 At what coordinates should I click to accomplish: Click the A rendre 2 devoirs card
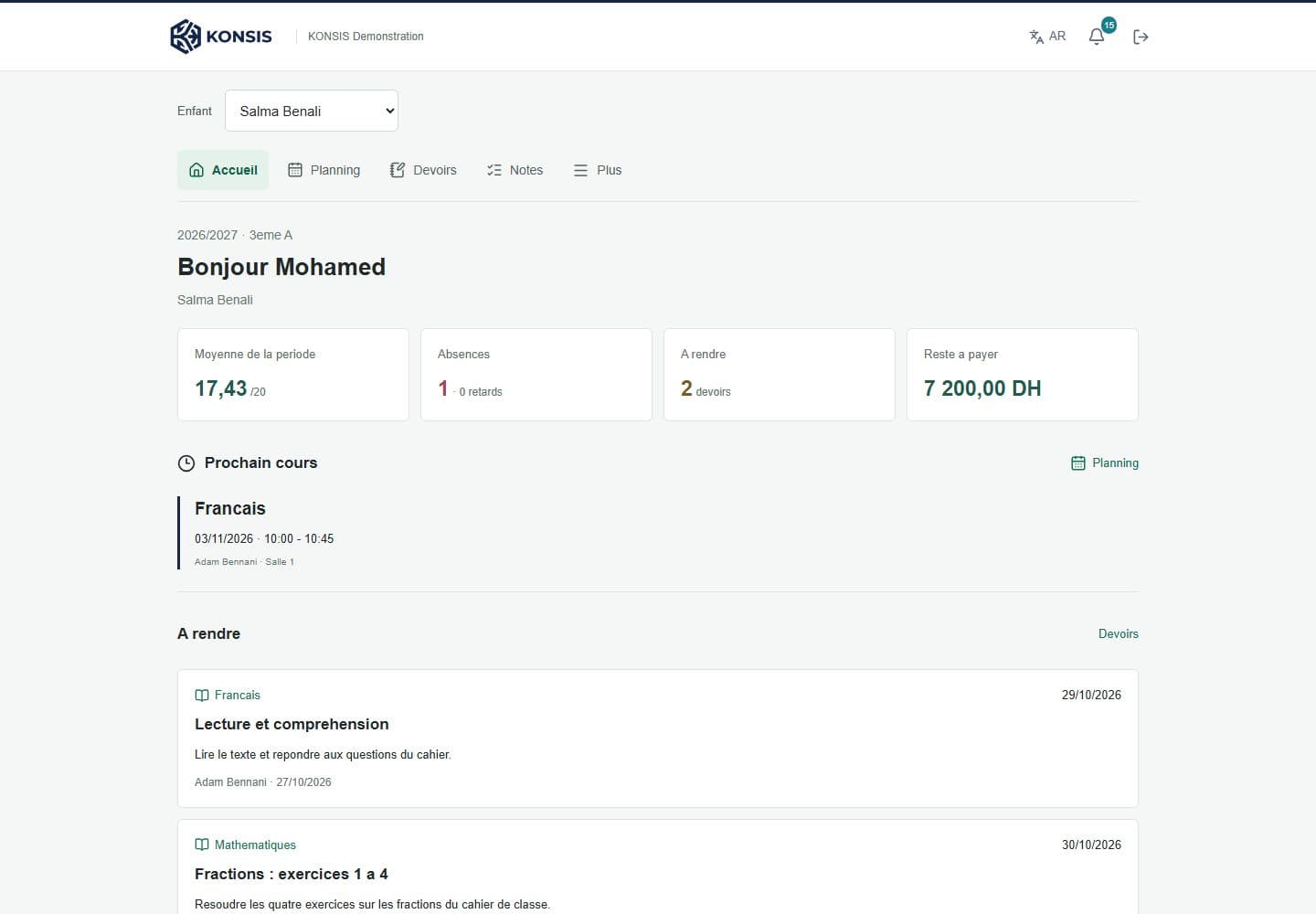tap(780, 375)
